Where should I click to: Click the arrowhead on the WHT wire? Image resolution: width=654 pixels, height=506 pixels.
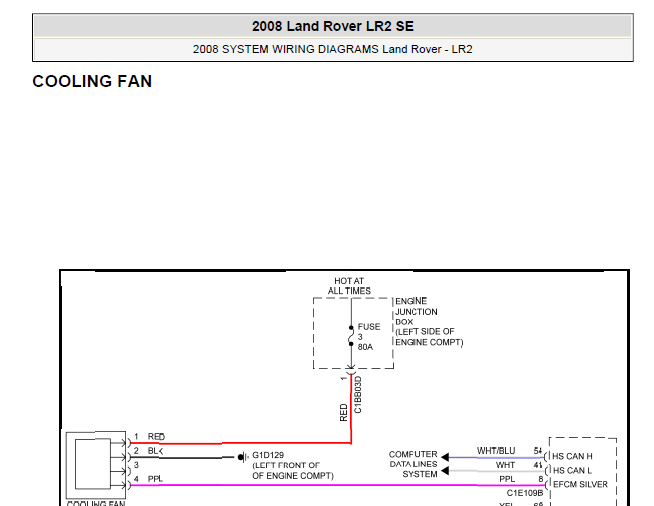(445, 471)
